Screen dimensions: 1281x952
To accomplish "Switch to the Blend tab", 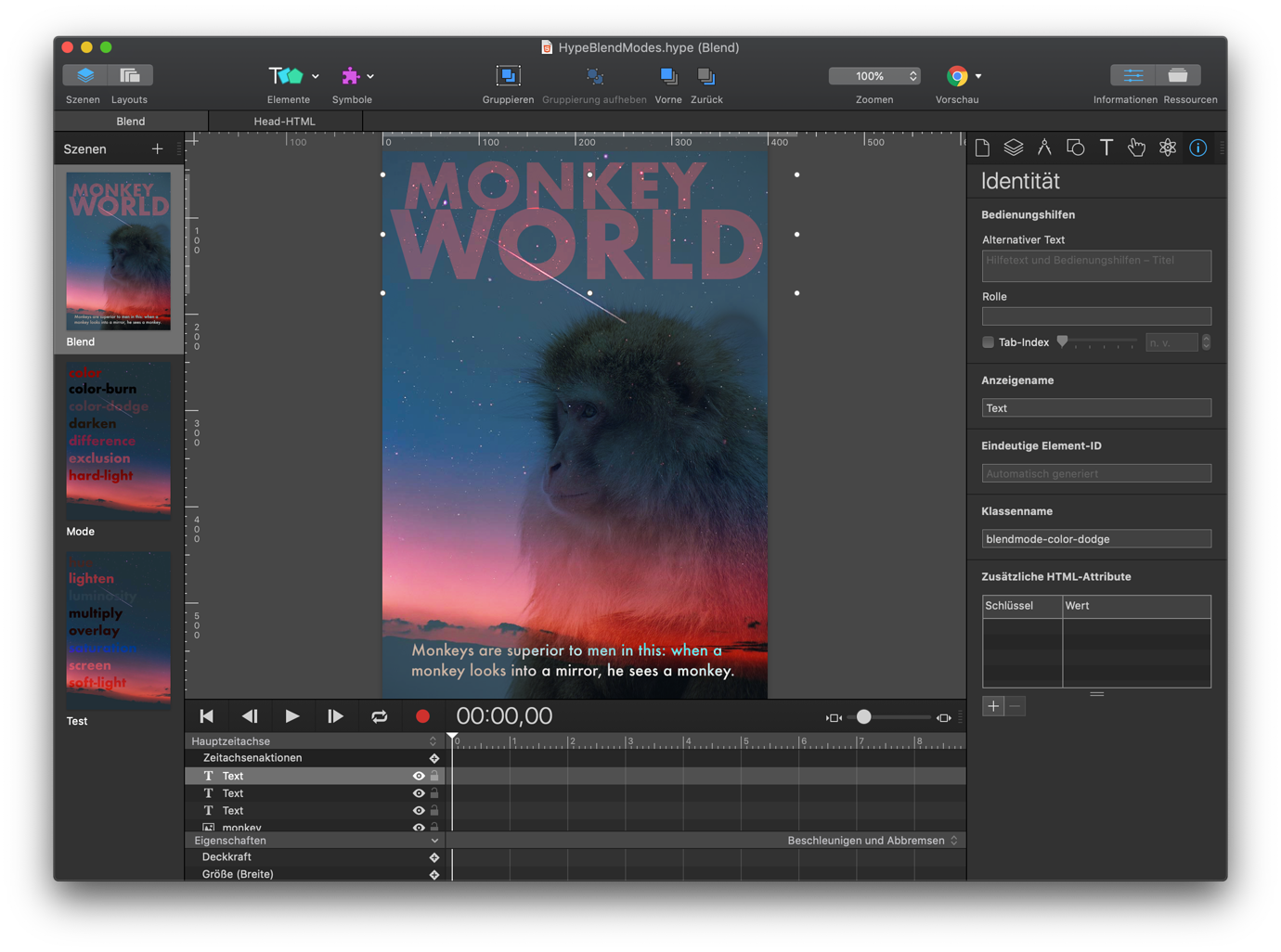I will (x=131, y=122).
